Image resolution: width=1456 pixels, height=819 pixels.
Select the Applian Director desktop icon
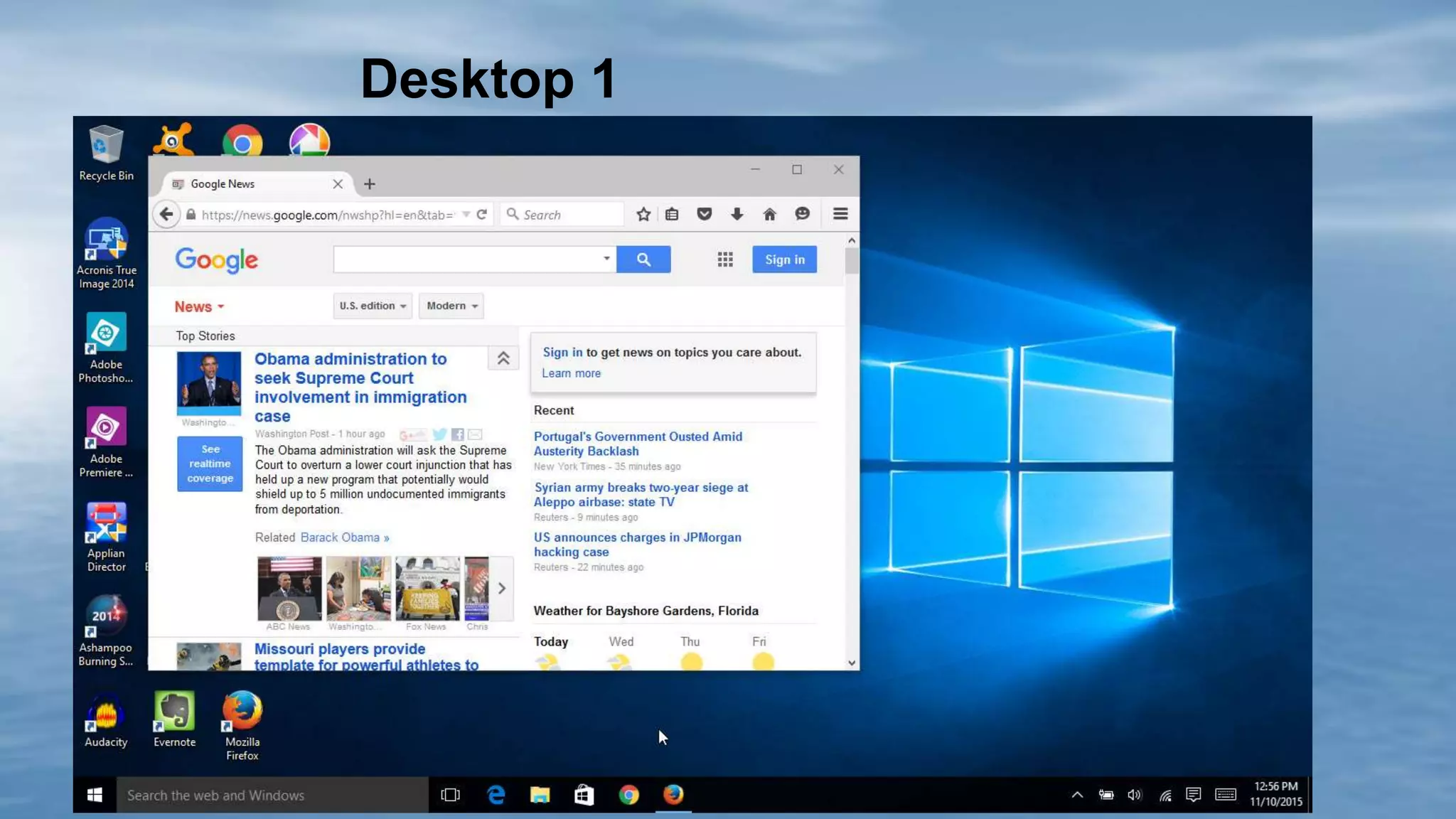[106, 537]
